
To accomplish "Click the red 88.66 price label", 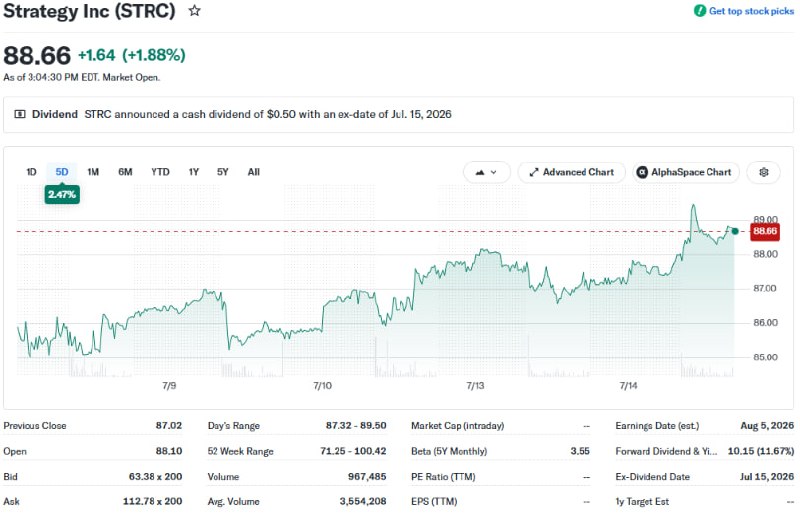I will [765, 231].
